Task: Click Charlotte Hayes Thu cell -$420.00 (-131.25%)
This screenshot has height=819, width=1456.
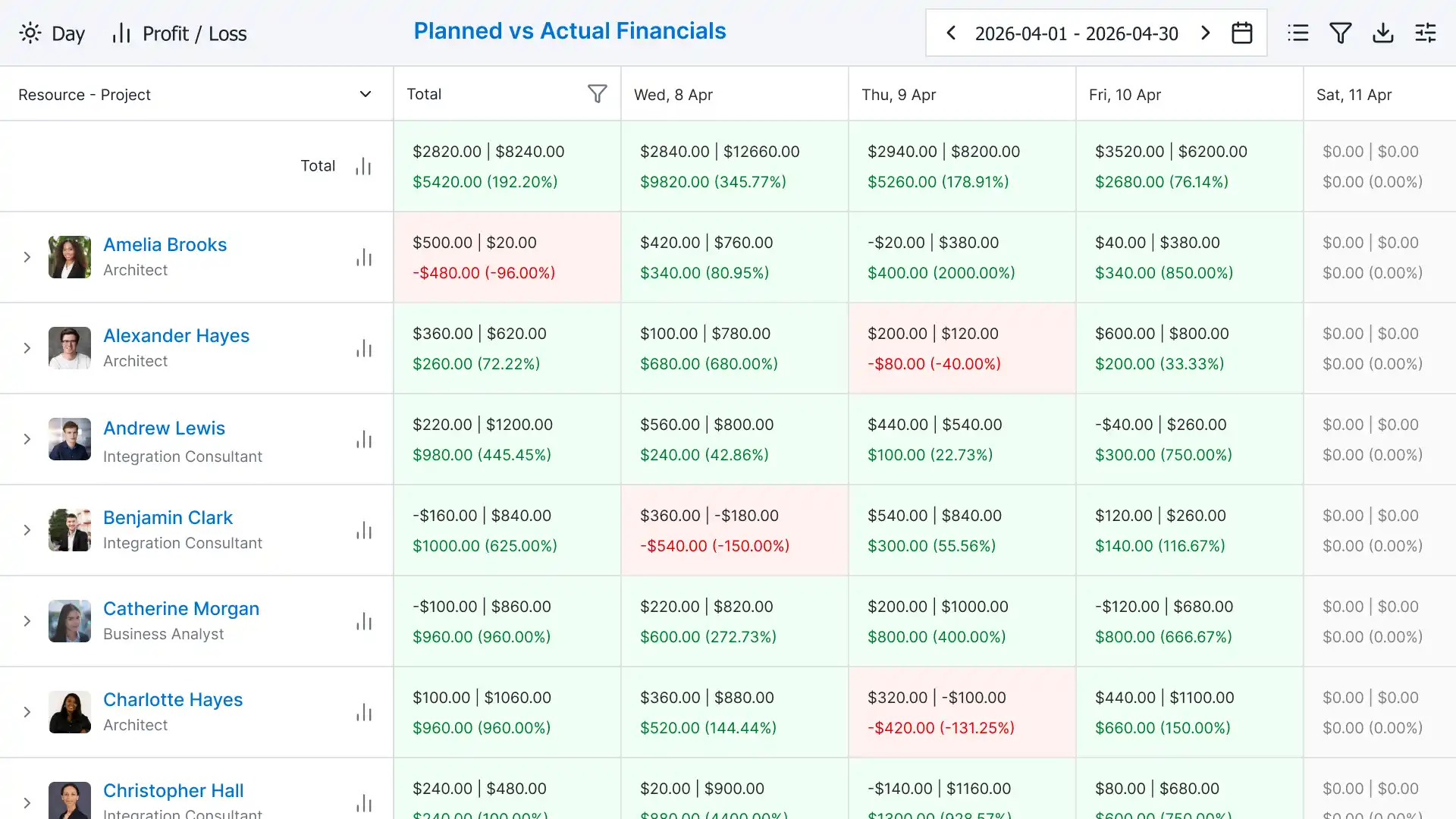Action: 962,712
